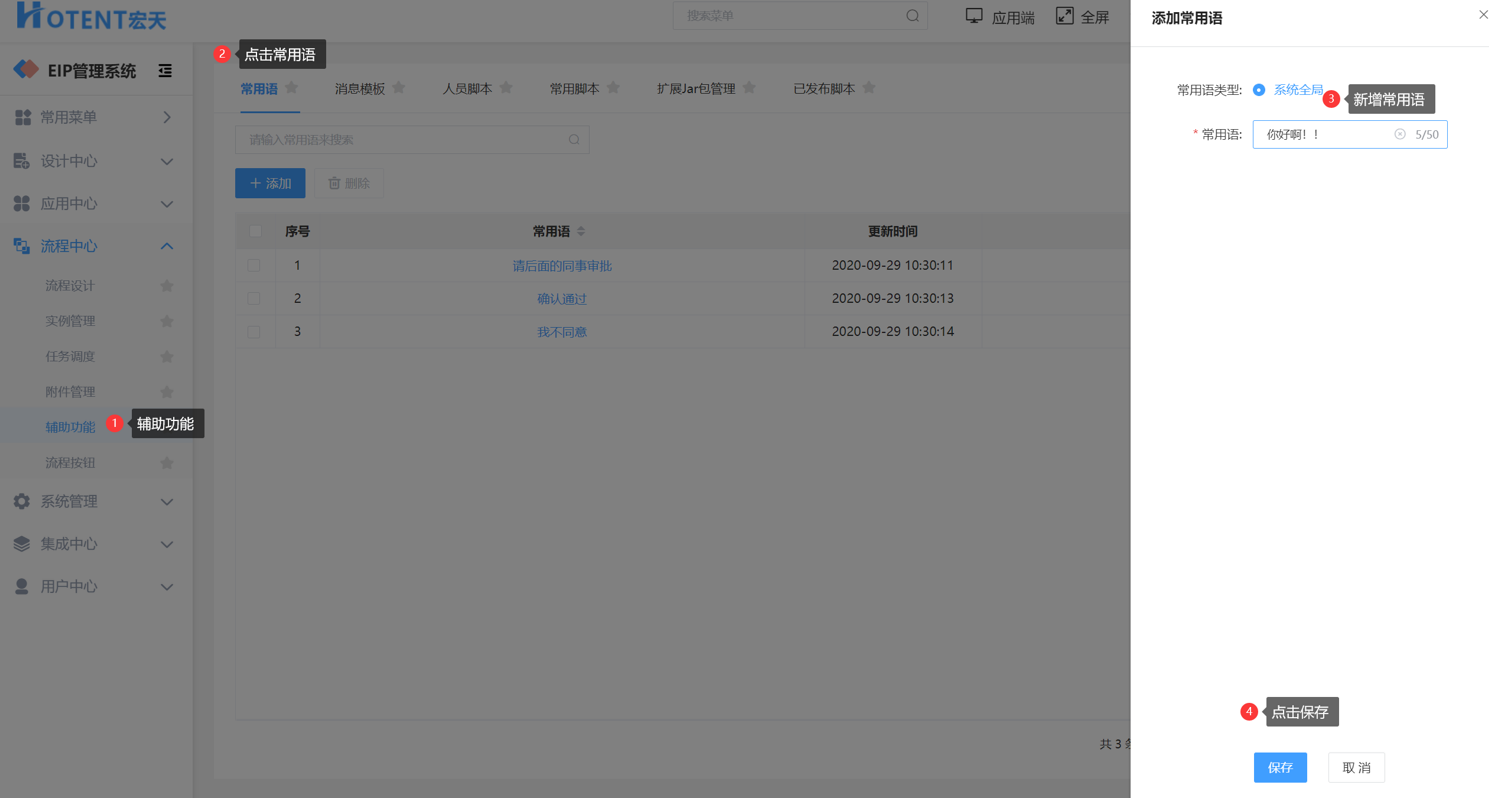Expand the 集成中心 menu chevron
The width and height of the screenshot is (1489, 798).
pos(167,545)
